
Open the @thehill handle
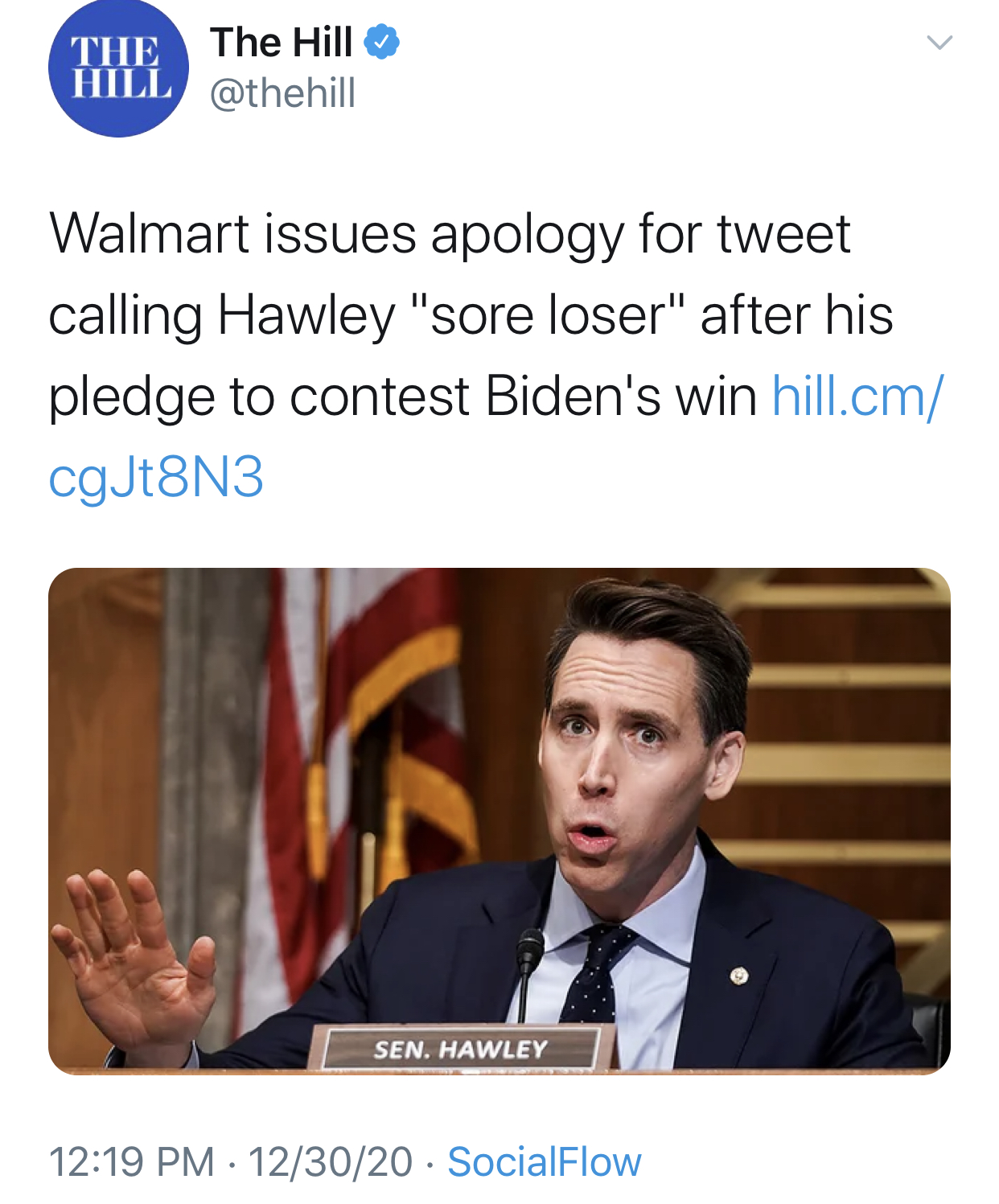pos(282,93)
